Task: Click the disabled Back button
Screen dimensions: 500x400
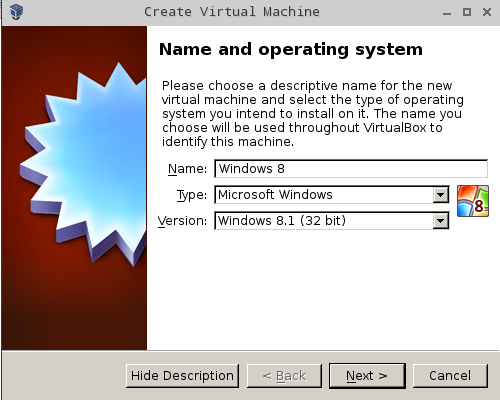Action: click(284, 376)
